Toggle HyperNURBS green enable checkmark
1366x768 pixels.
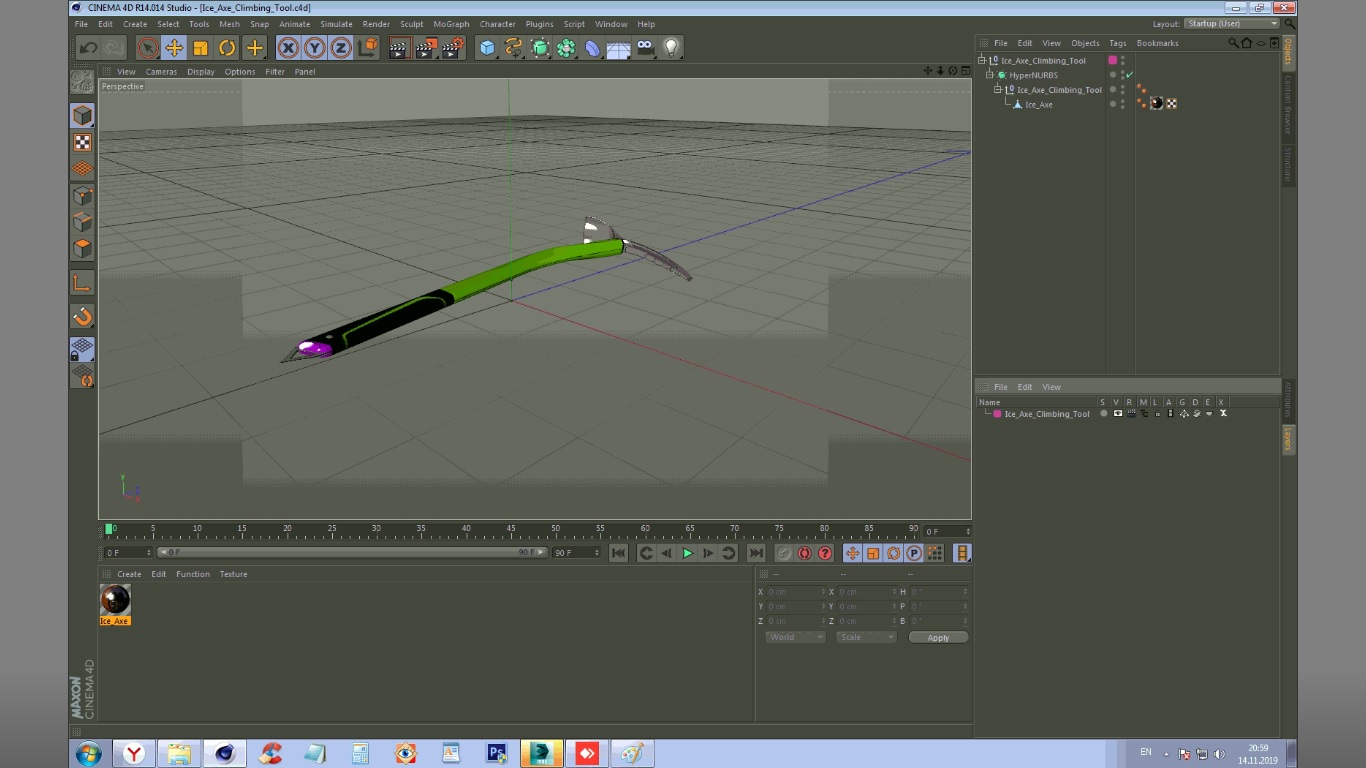[x=1130, y=75]
